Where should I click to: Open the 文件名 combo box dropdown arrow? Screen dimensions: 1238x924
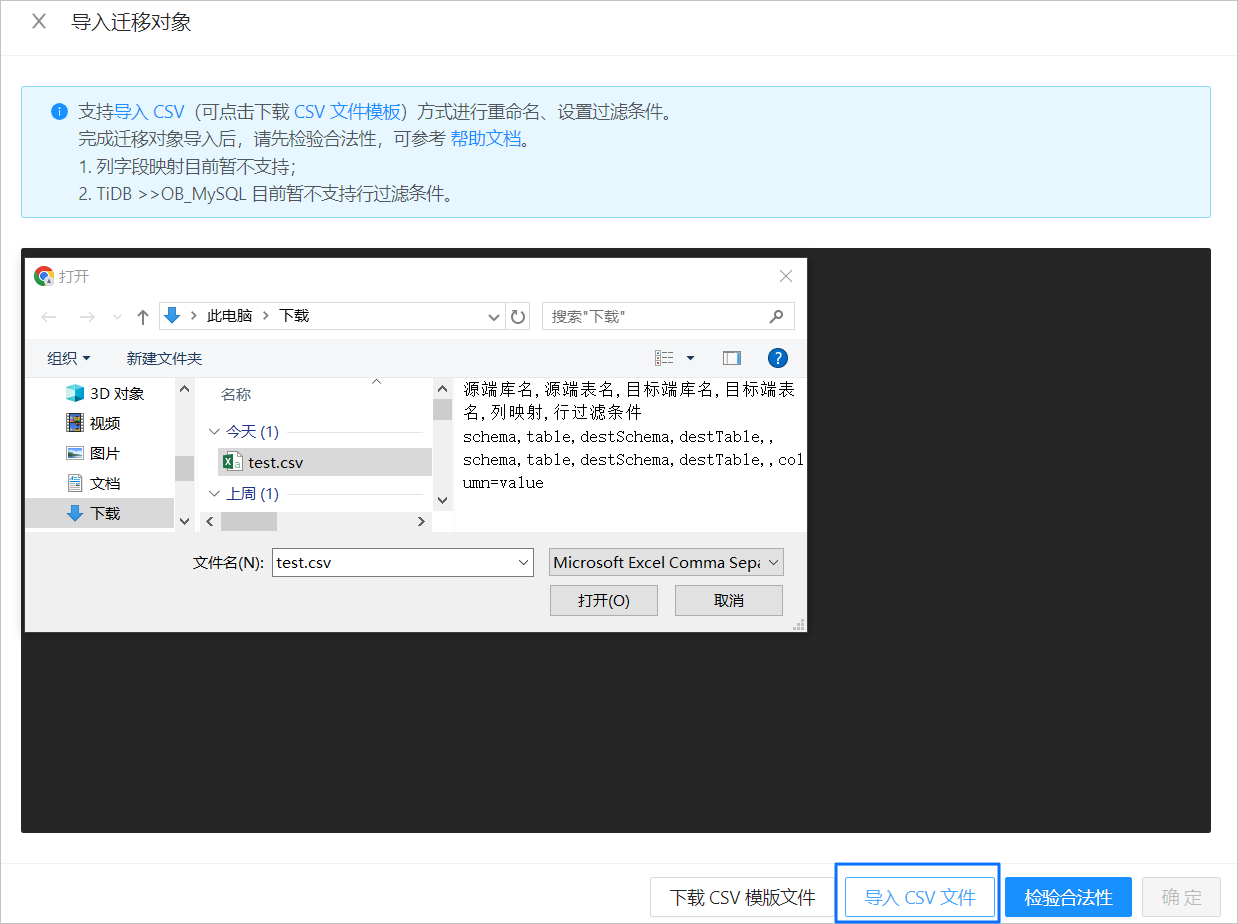click(x=525, y=562)
